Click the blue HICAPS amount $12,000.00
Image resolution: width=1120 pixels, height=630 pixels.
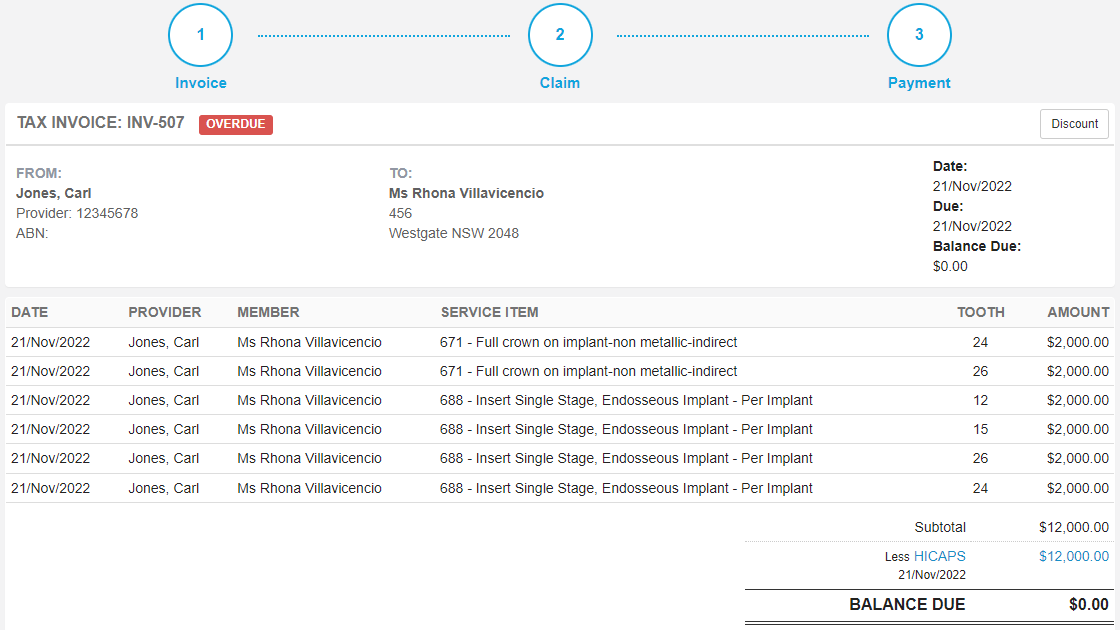[x=1075, y=555]
